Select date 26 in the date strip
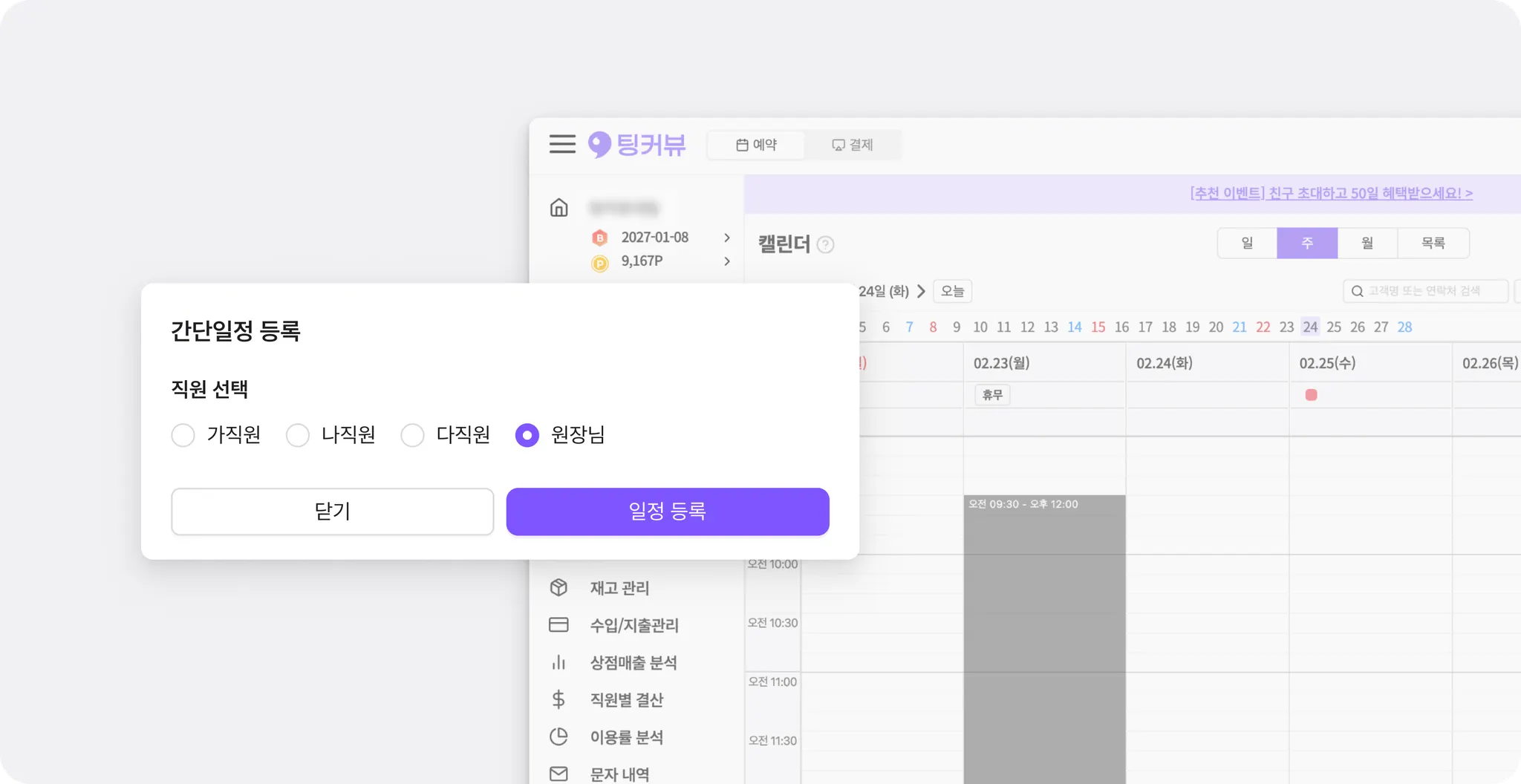Image resolution: width=1521 pixels, height=784 pixels. [1358, 327]
